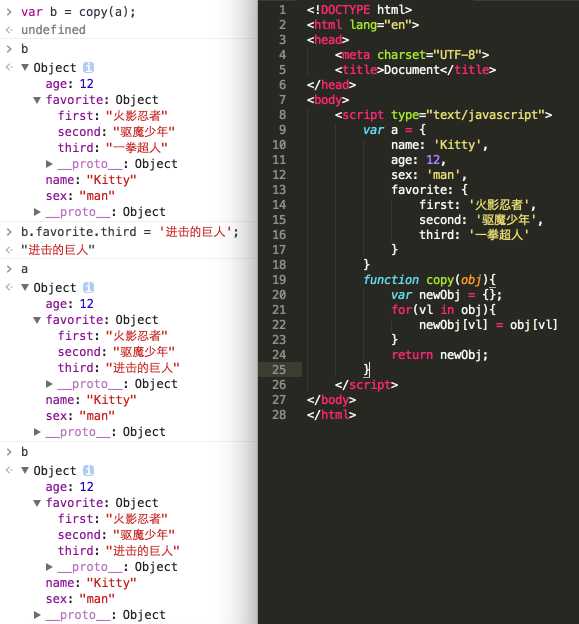The image size is (579, 624).
Task: Collapse favorite: Object in the first b output
Action: point(37,100)
